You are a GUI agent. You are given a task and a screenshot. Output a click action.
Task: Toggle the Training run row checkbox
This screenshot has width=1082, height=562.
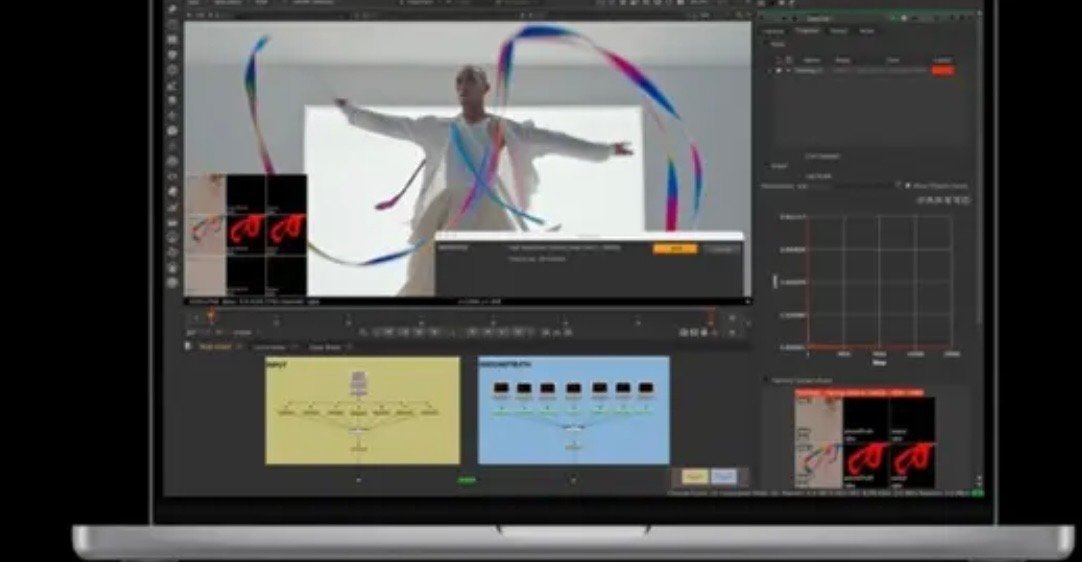pyautogui.click(x=779, y=71)
